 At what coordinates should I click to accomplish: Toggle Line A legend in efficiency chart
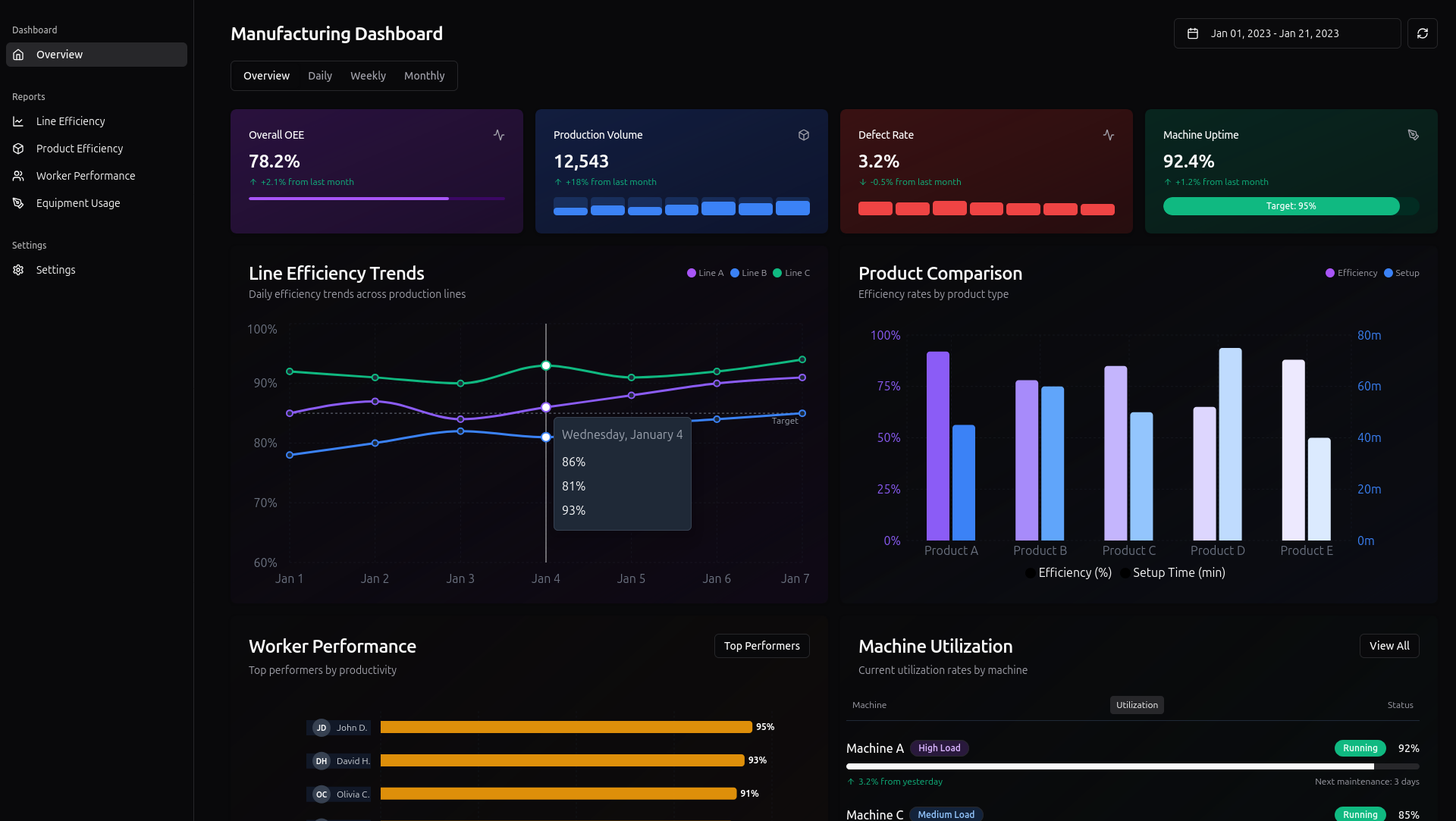[x=705, y=273]
